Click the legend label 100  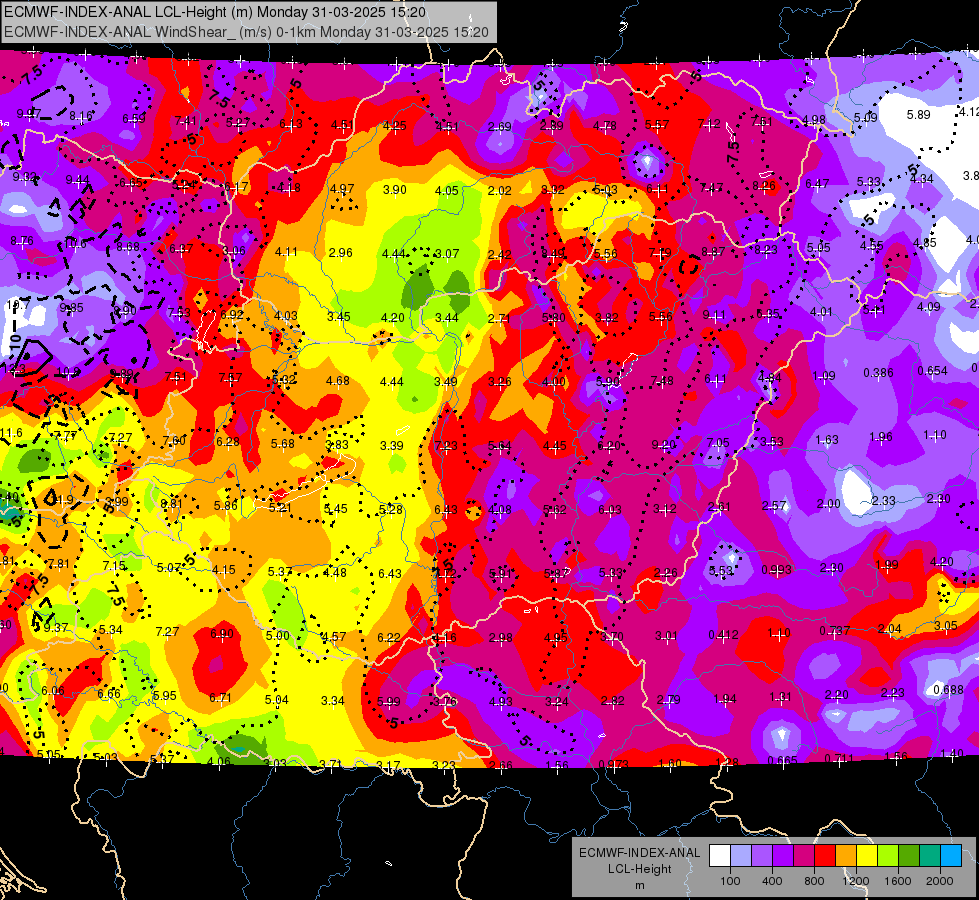click(730, 881)
